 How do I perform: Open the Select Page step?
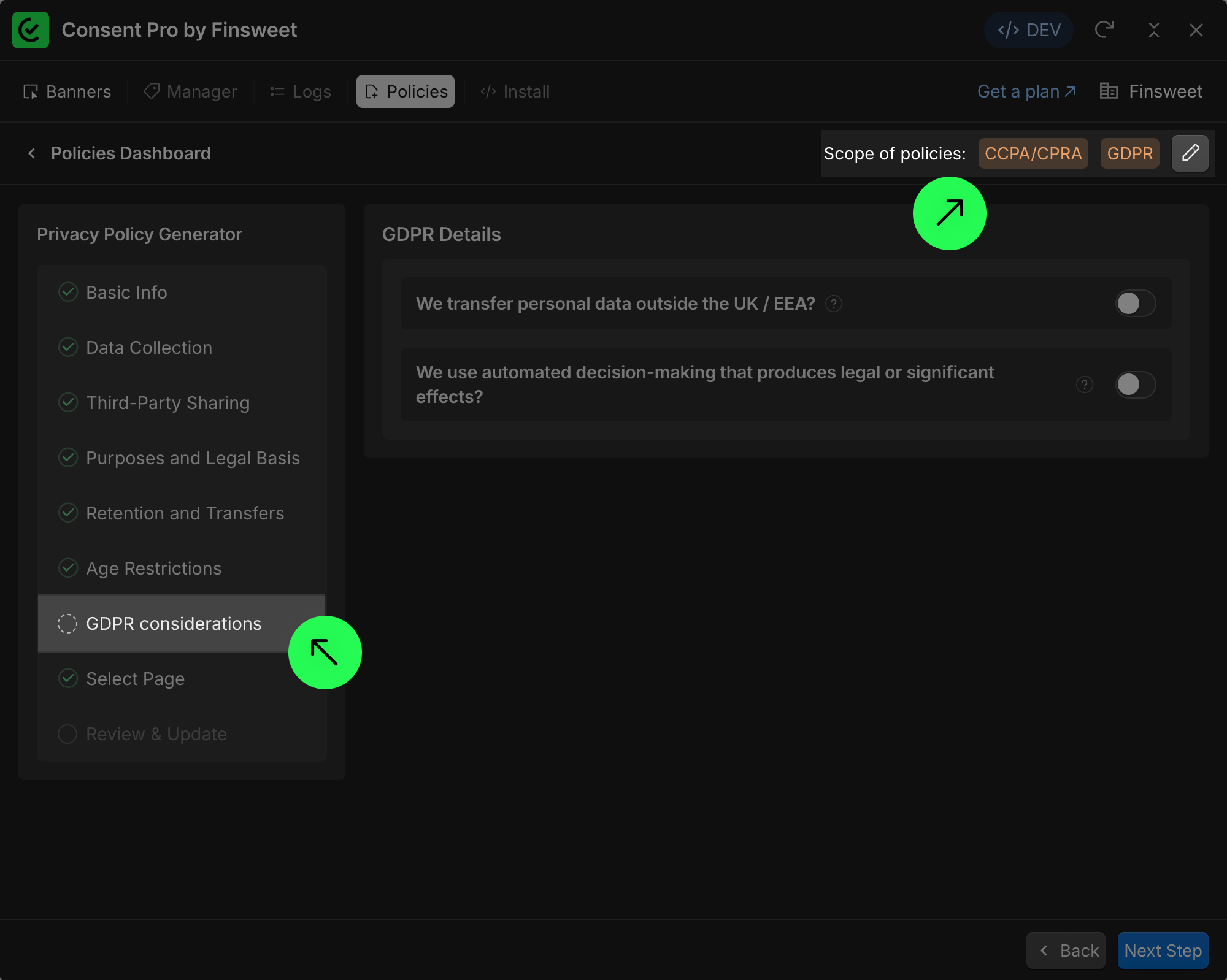click(x=182, y=679)
